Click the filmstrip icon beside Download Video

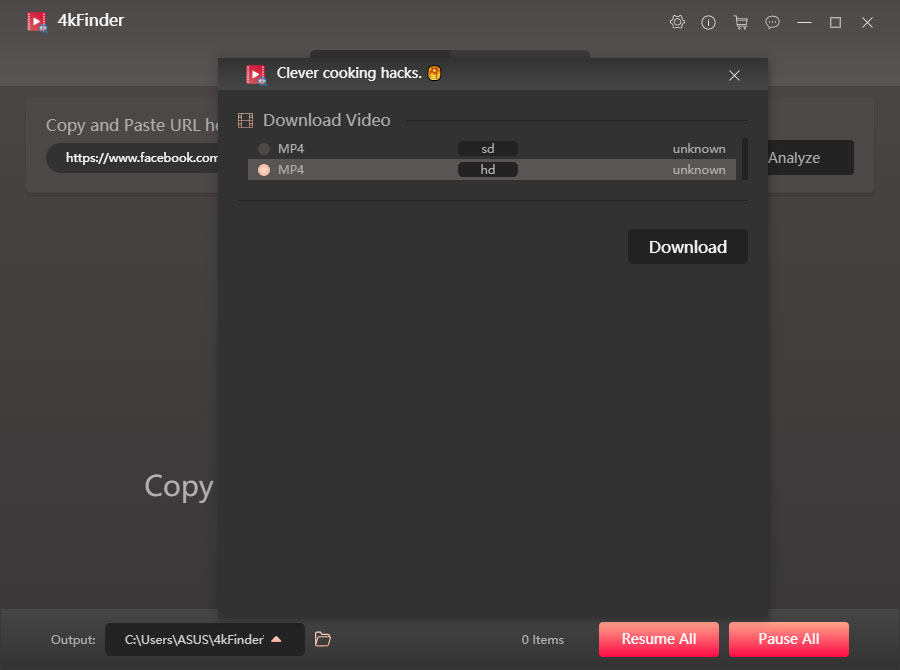[244, 119]
